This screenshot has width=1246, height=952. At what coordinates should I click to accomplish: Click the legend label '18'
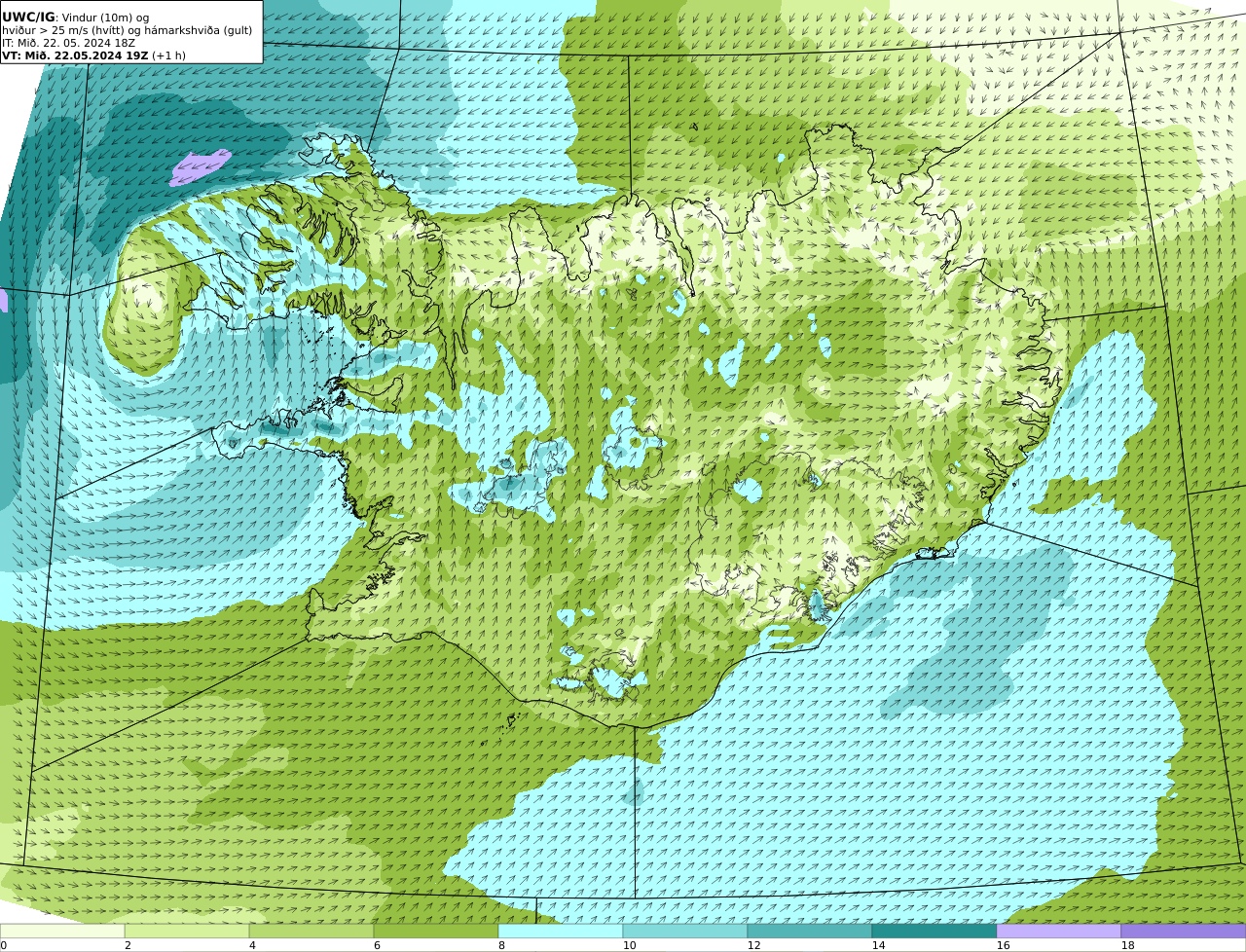point(1128,945)
